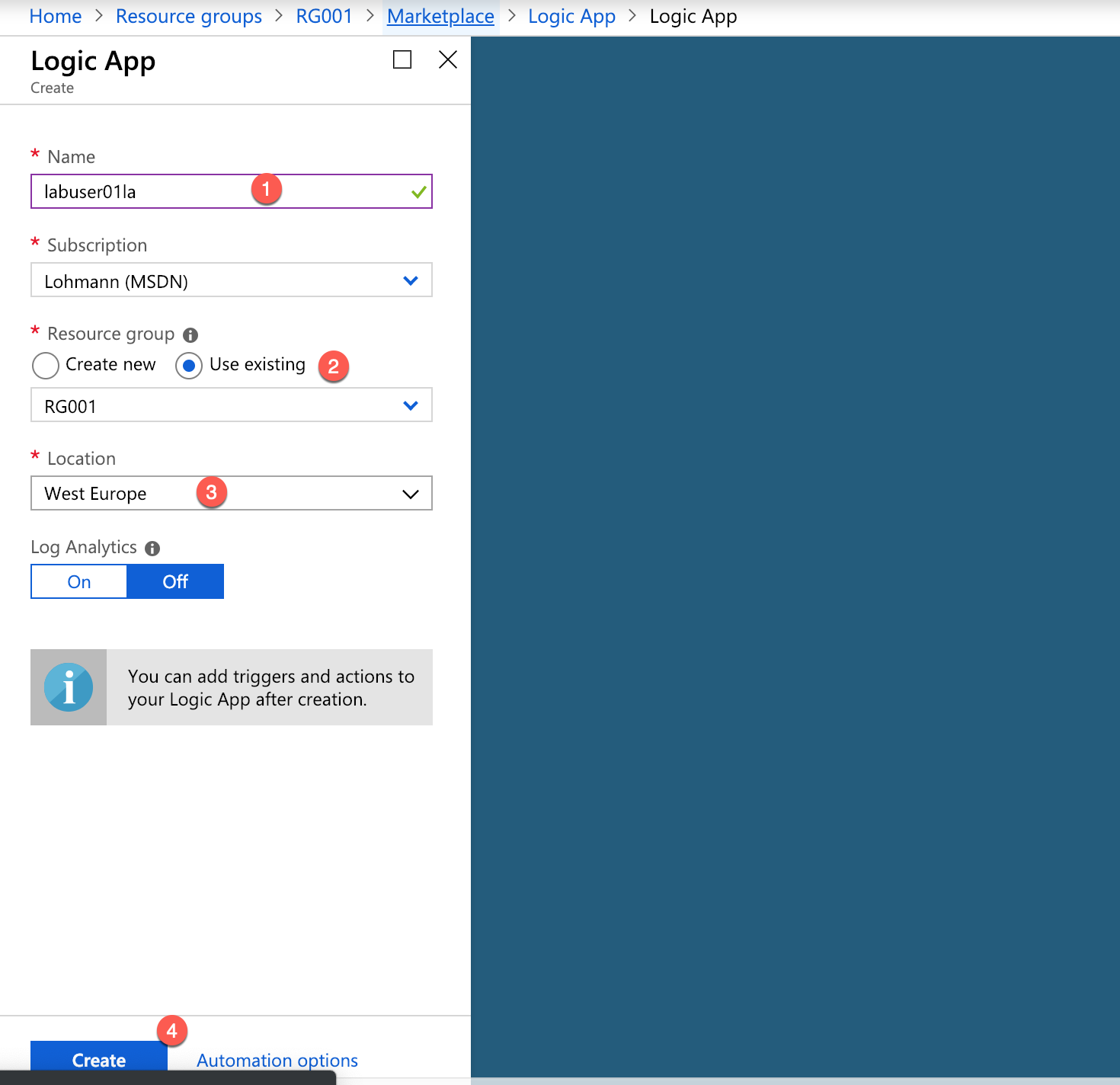The height and width of the screenshot is (1085, 1120).
Task: Click into the Name input field
Action: point(232,191)
